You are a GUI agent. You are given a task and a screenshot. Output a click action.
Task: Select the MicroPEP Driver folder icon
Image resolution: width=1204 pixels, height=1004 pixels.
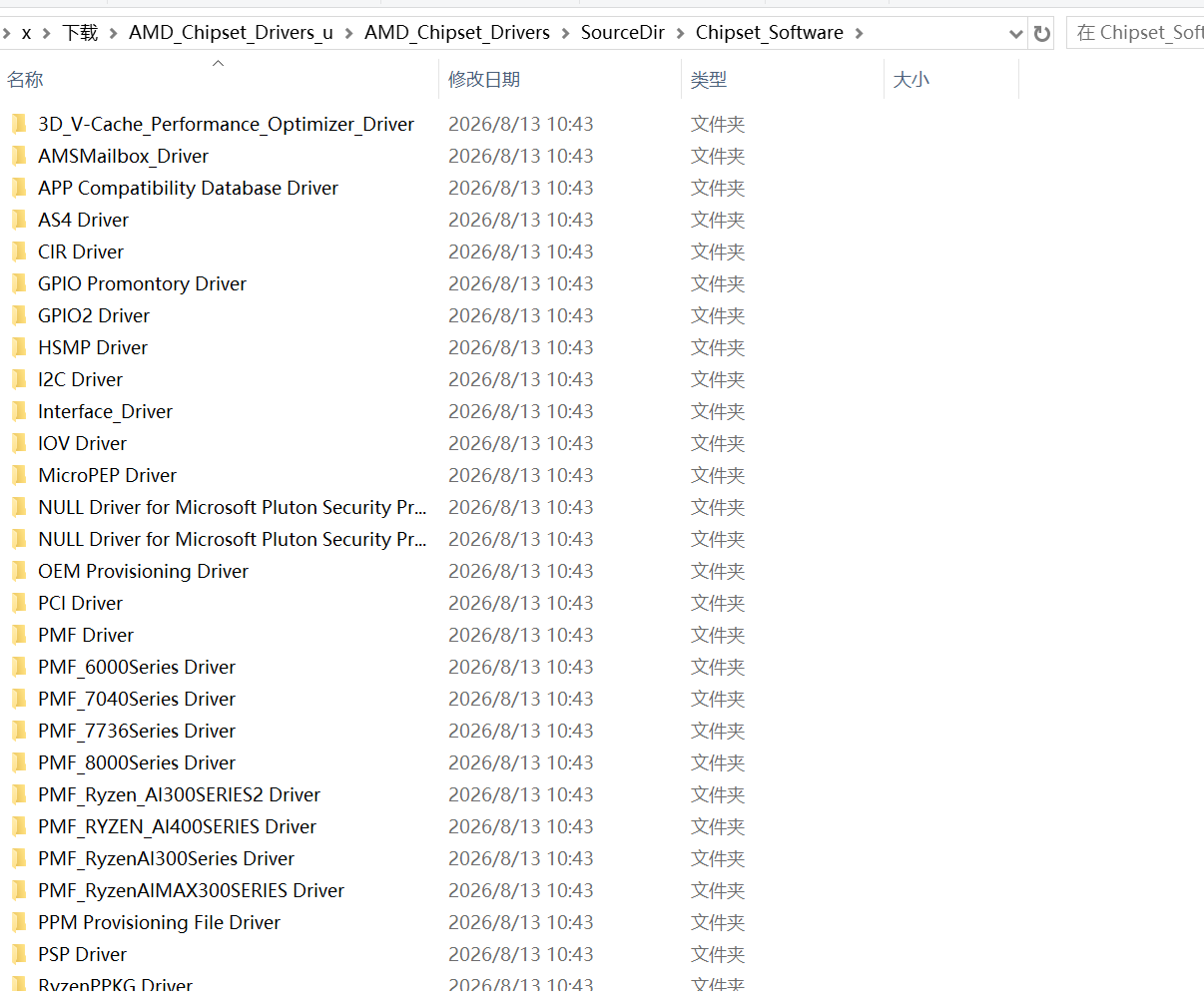coord(19,475)
